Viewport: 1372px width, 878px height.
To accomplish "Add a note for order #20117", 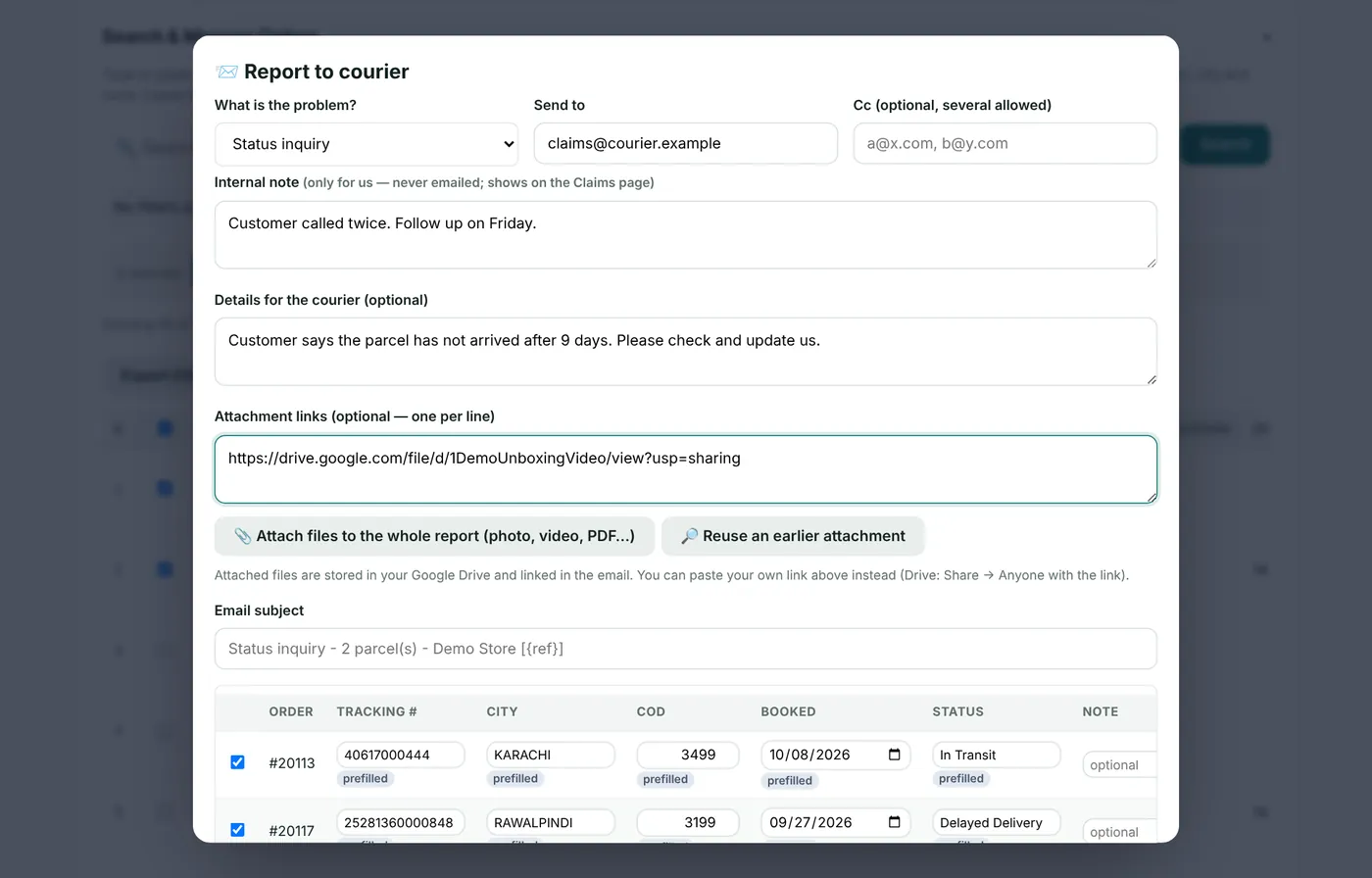I will pos(1120,832).
